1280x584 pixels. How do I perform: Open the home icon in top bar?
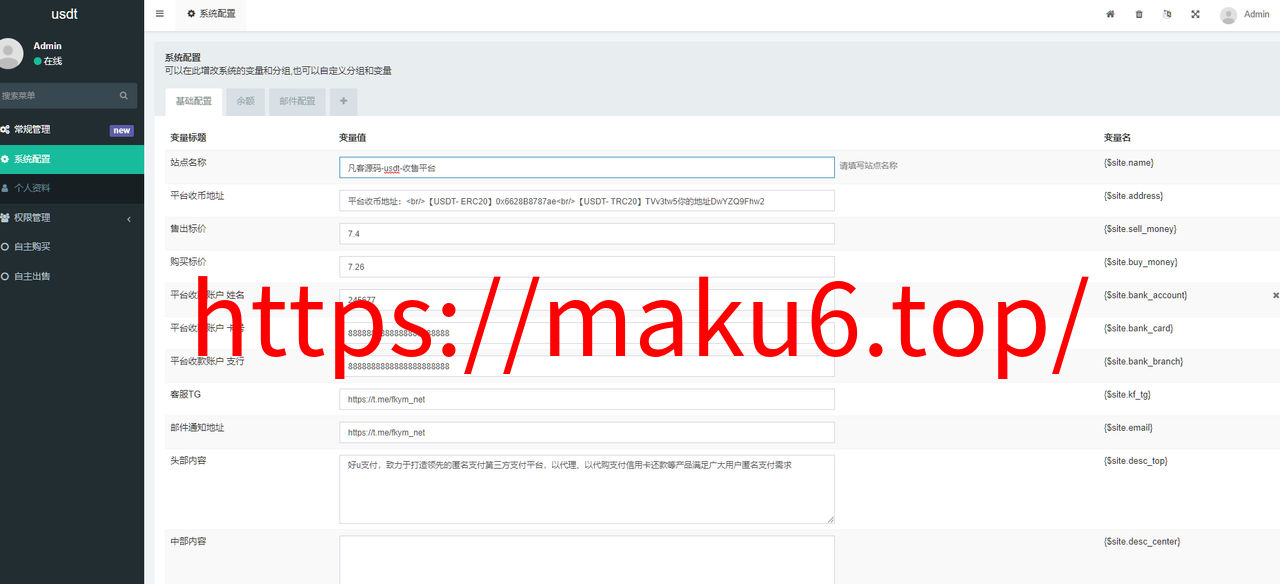1110,14
